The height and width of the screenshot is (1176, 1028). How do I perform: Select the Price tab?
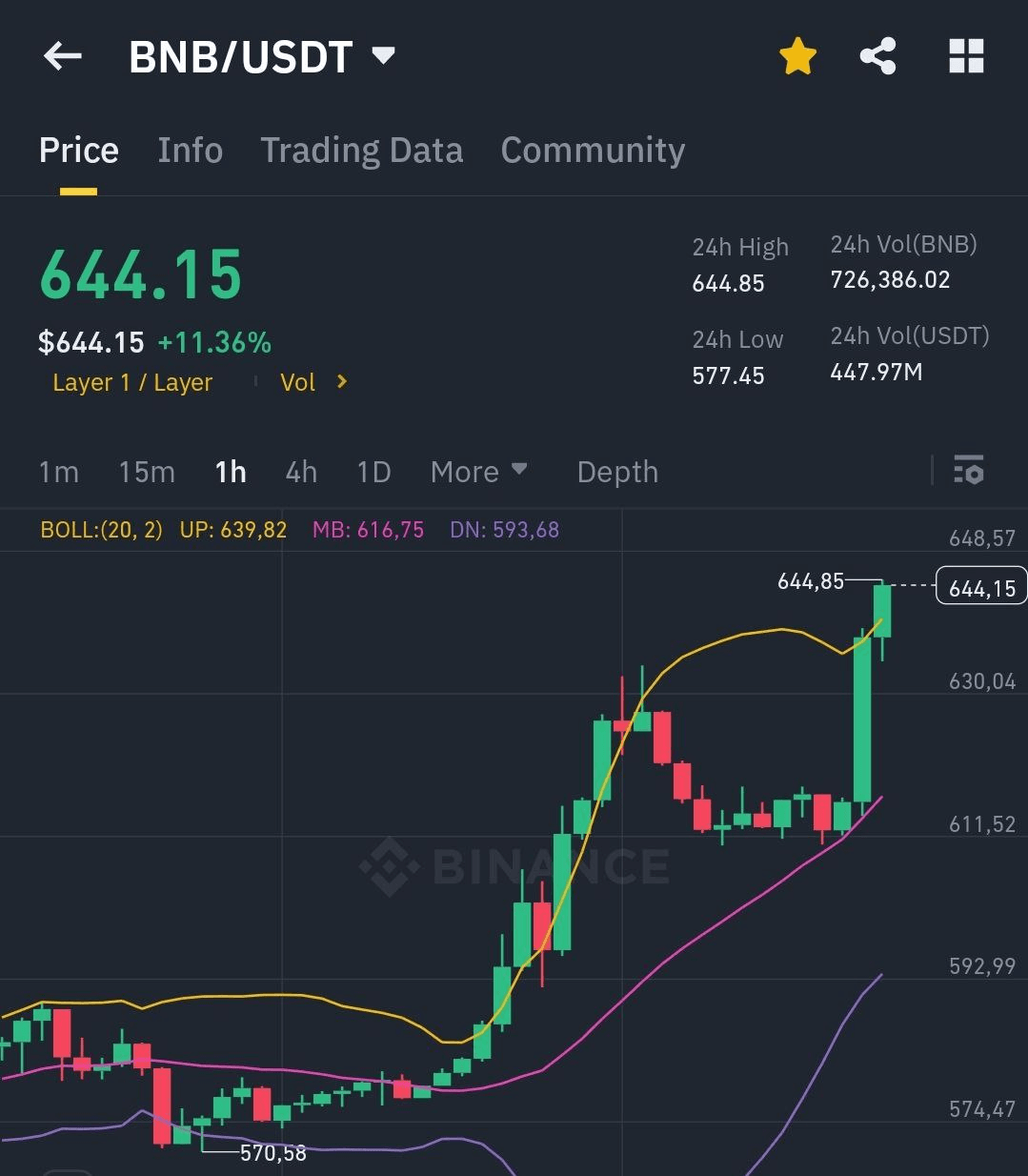78,151
